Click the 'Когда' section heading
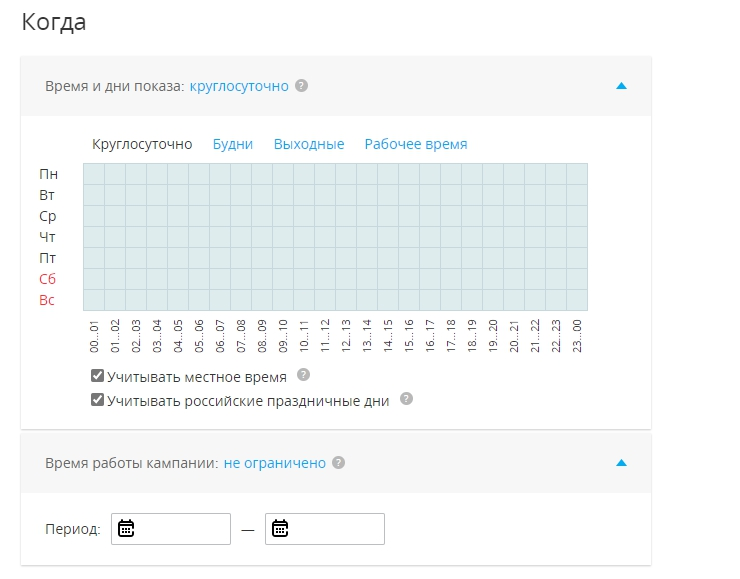740x579 pixels. (x=54, y=22)
